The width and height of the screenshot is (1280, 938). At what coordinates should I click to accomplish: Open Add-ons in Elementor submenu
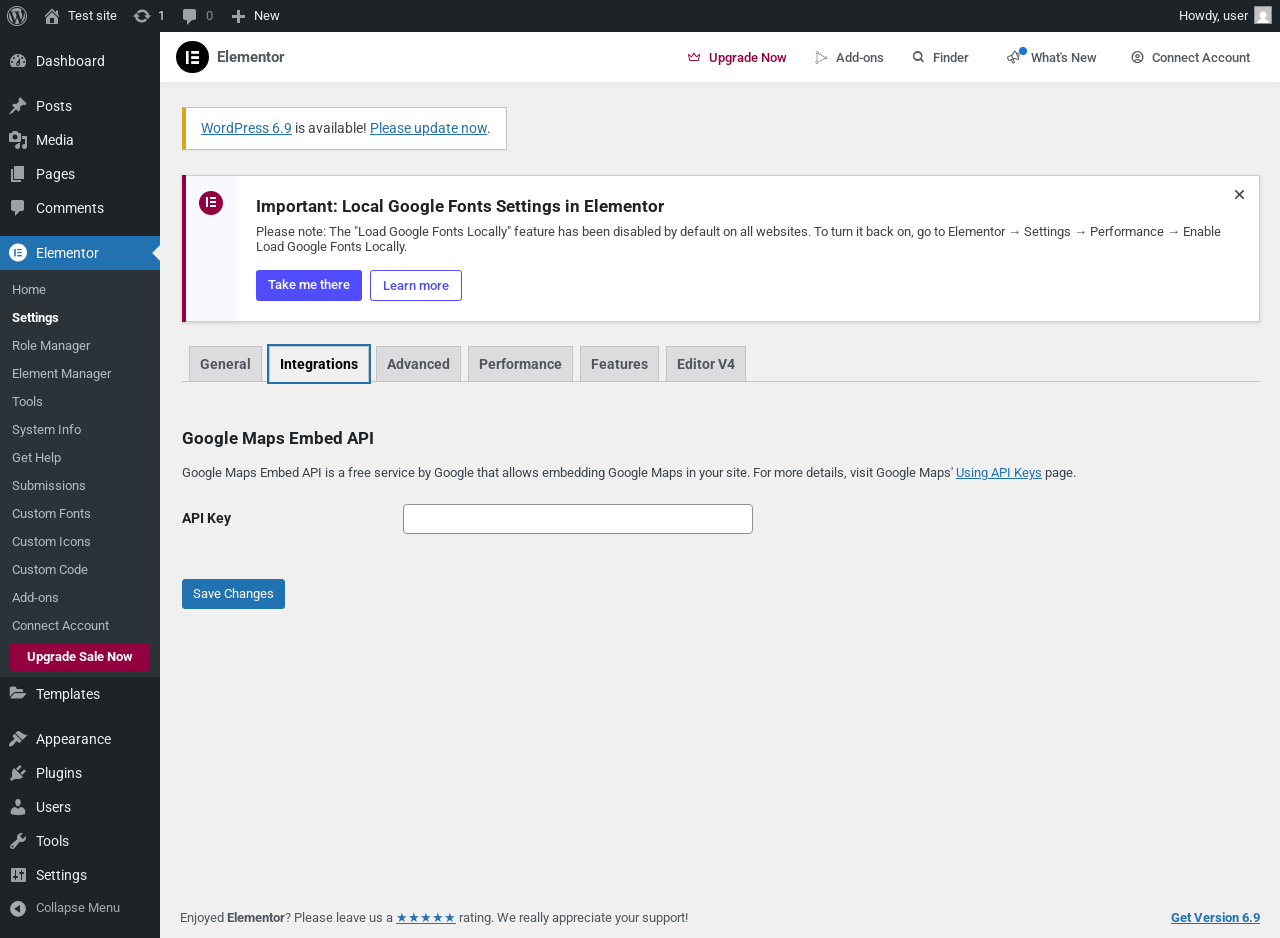35,598
